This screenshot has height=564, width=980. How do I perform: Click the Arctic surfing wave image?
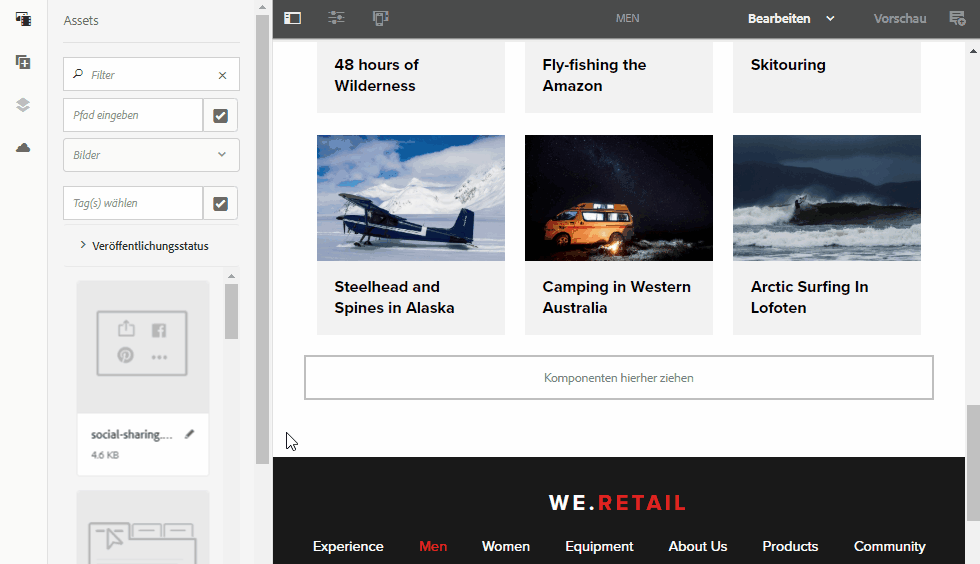[x=827, y=198]
